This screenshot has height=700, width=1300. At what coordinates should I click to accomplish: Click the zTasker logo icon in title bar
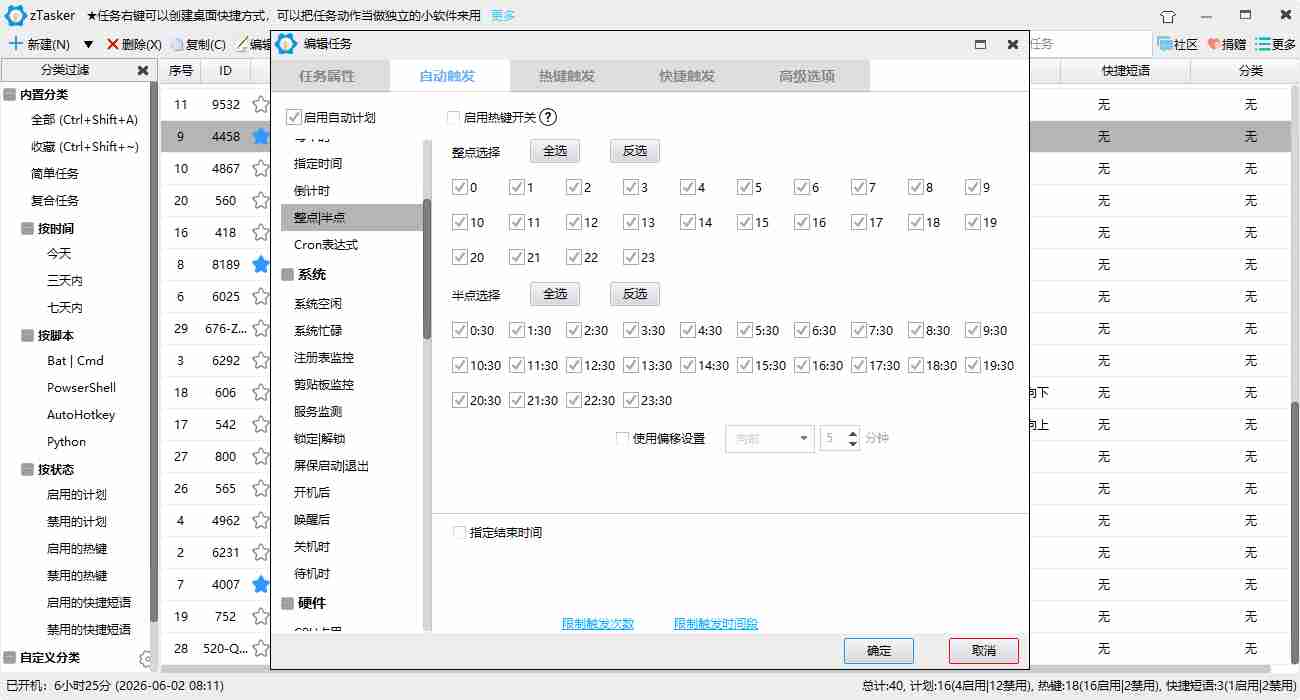(16, 16)
